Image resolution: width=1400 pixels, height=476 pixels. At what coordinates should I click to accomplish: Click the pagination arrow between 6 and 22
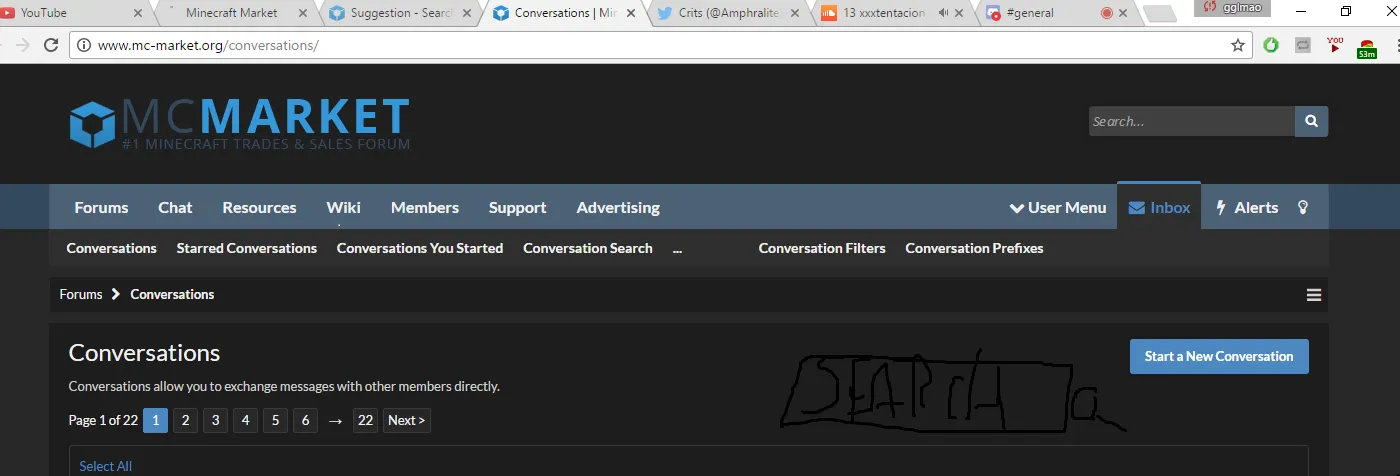pos(335,421)
